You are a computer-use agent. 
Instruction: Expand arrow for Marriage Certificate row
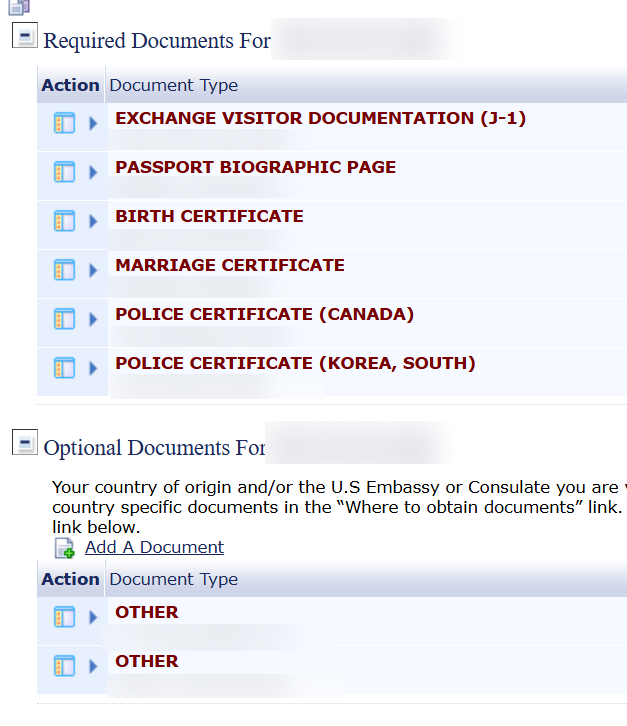[93, 270]
